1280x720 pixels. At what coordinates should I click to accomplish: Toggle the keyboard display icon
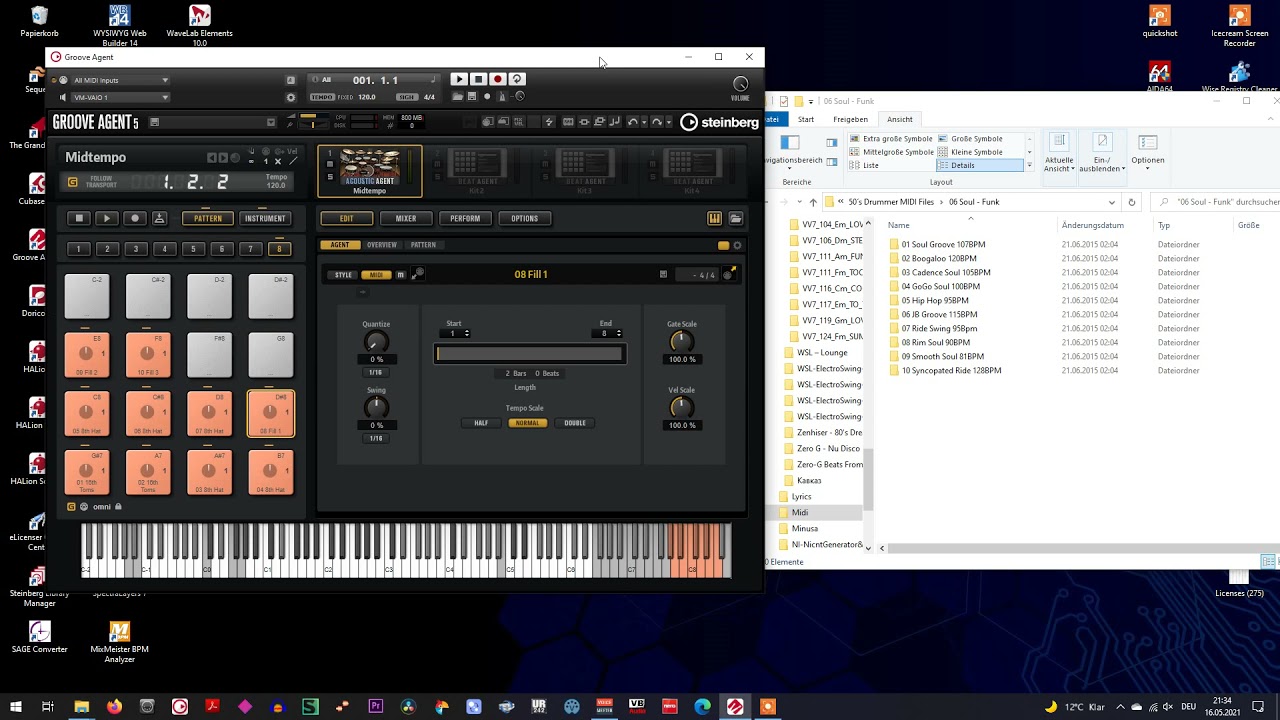point(714,218)
